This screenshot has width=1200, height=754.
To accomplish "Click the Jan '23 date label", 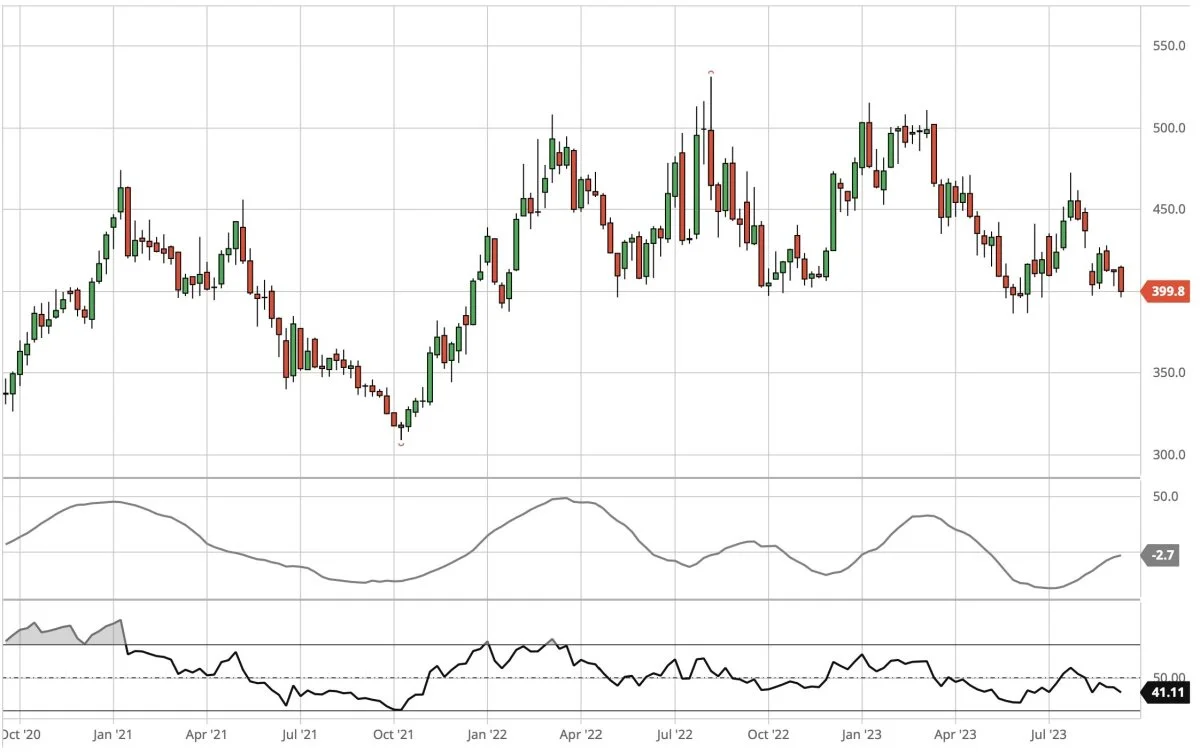I will click(862, 735).
